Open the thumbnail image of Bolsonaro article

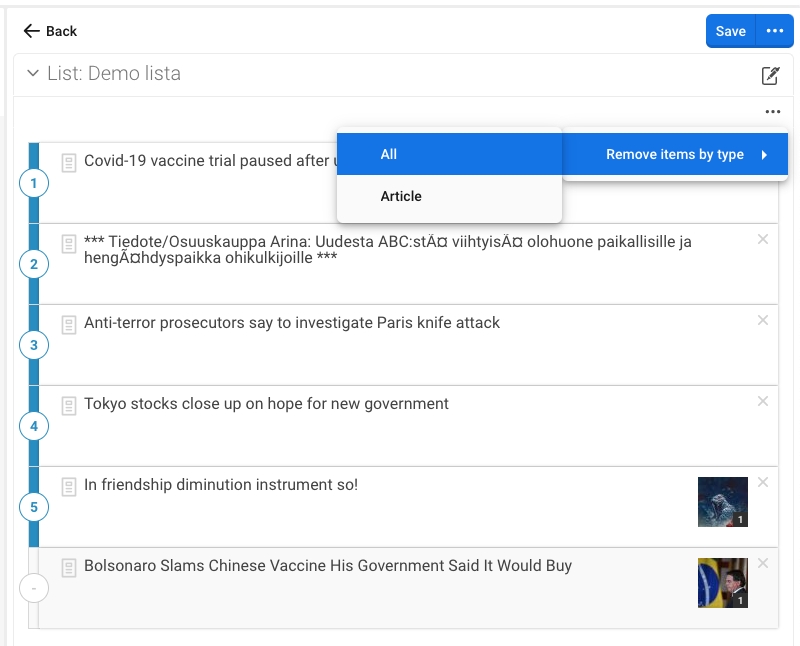pos(722,583)
